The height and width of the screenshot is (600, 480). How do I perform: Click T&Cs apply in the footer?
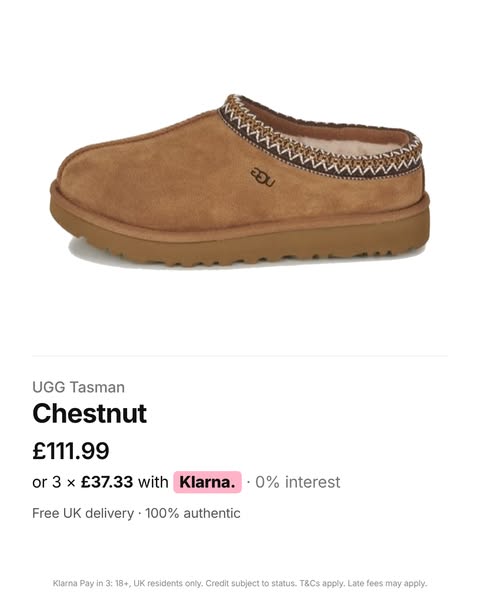(x=322, y=584)
